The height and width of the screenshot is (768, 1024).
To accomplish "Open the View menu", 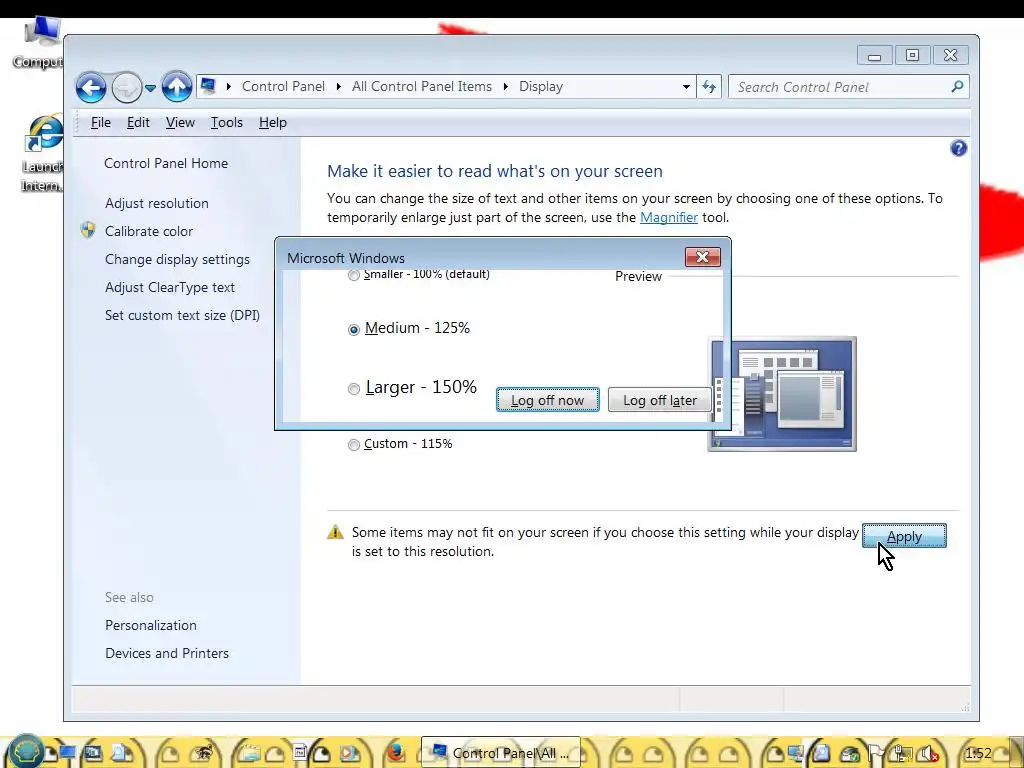I will (x=180, y=123).
